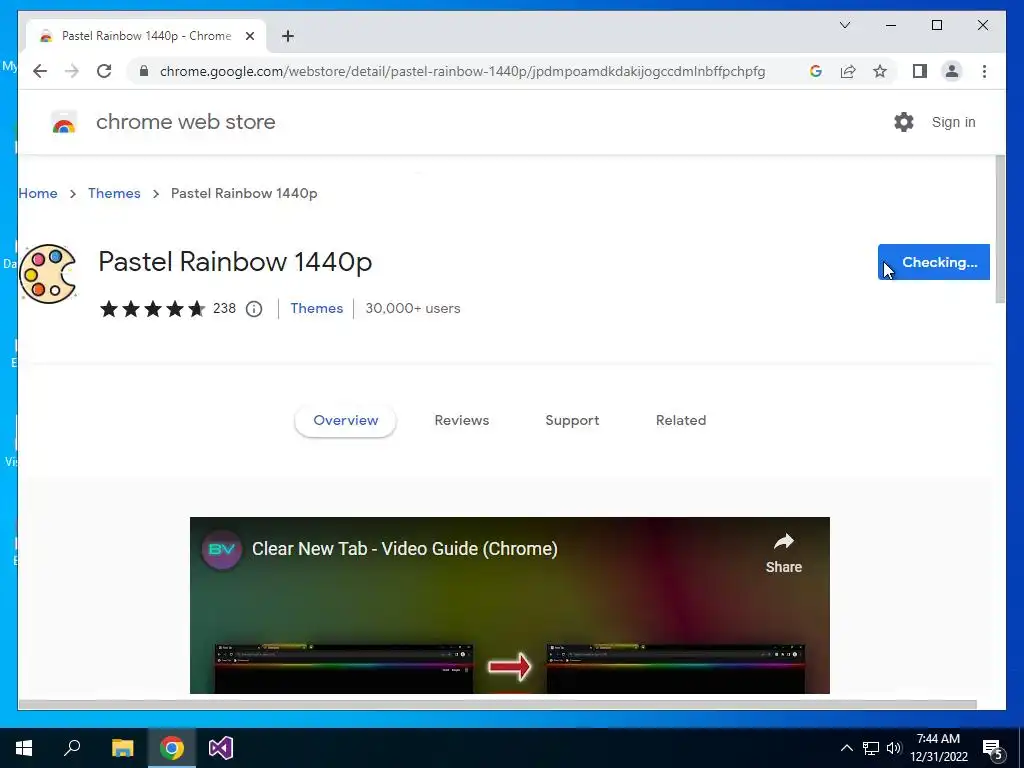Image resolution: width=1024 pixels, height=768 pixels.
Task: View site information lock icon
Action: tap(144, 71)
